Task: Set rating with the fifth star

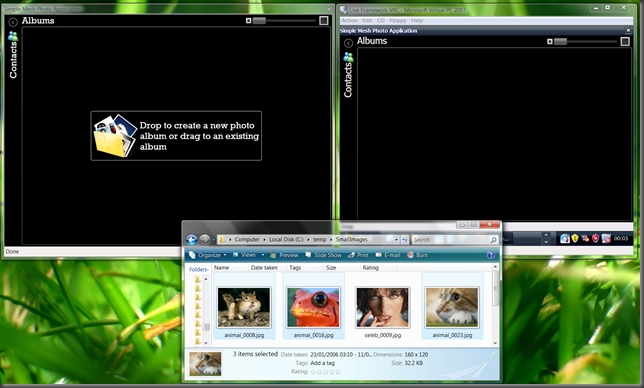Action: 338,372
